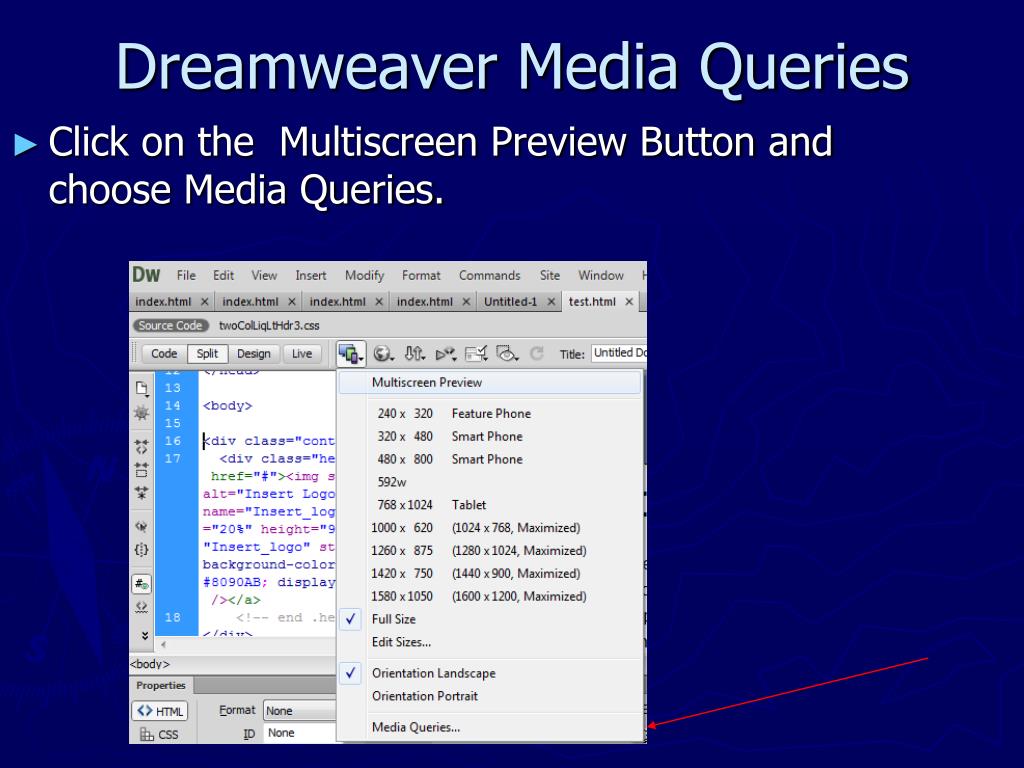Screen dimensions: 1024x768
Task: Open the Format dropdown in Properties
Action: [300, 711]
